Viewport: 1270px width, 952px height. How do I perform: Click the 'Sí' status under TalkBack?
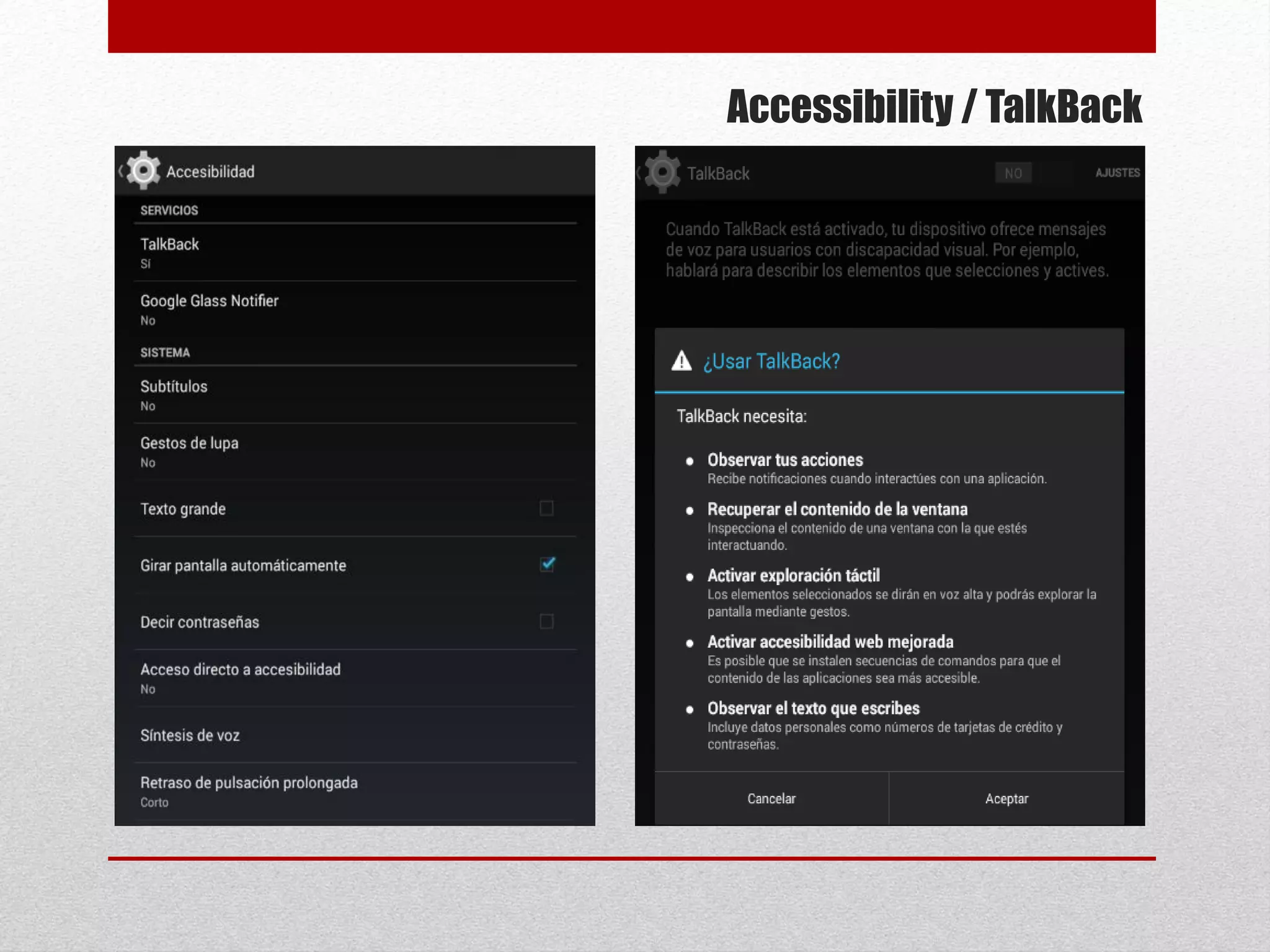(145, 264)
